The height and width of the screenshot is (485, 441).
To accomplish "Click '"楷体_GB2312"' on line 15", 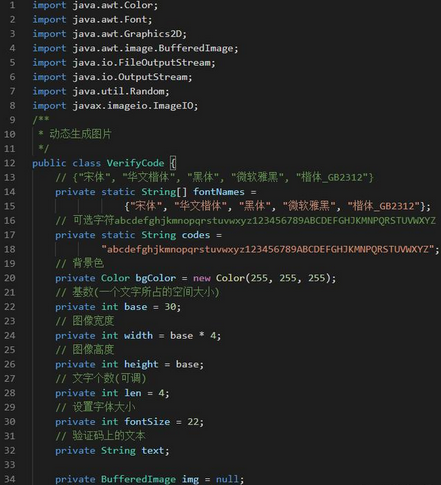I will point(384,206).
